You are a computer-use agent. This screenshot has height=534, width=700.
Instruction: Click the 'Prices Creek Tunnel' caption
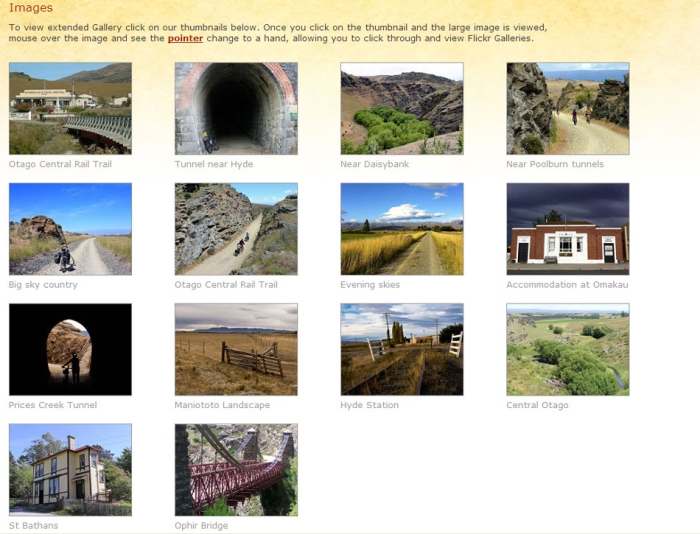(53, 405)
